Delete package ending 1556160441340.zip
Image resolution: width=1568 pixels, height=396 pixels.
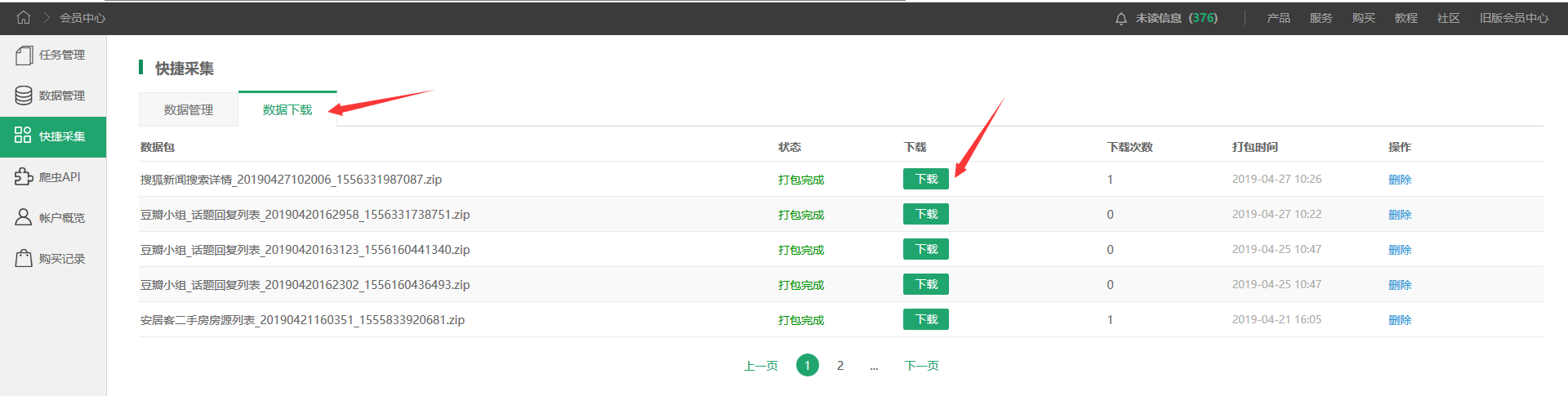[1400, 250]
